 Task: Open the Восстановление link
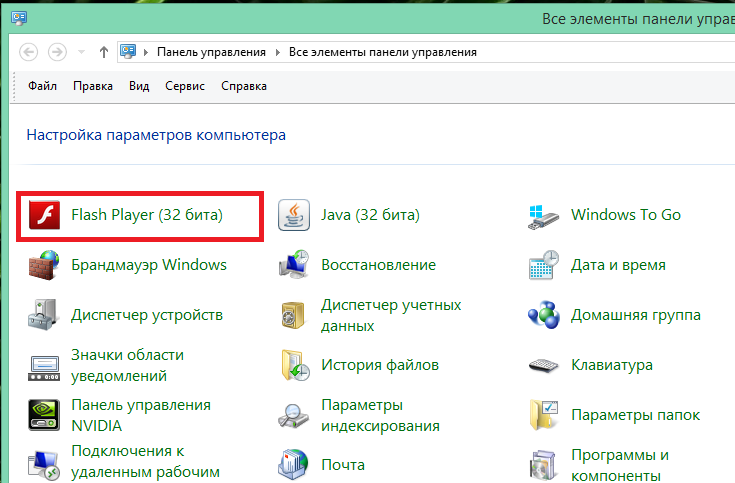click(379, 265)
